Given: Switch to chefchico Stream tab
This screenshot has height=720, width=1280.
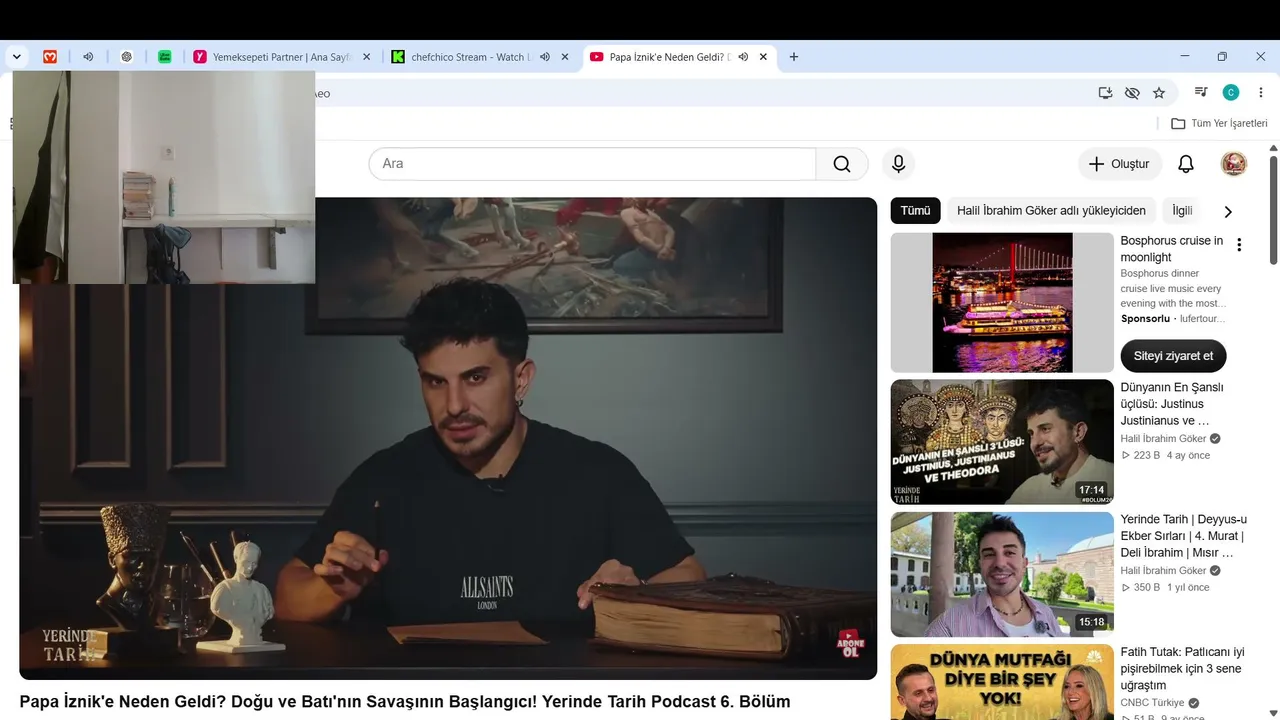Looking at the screenshot, I should pyautogui.click(x=480, y=57).
